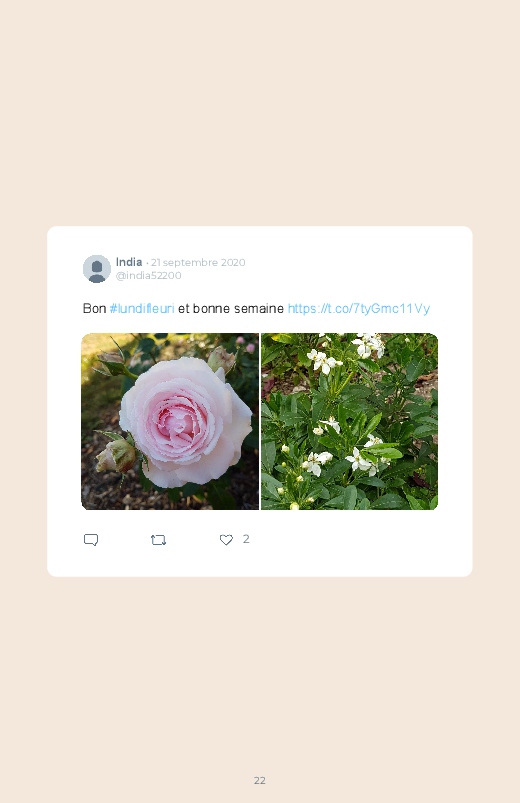Click the rosebud above the pink rose
The width and height of the screenshot is (520, 803).
click(222, 359)
